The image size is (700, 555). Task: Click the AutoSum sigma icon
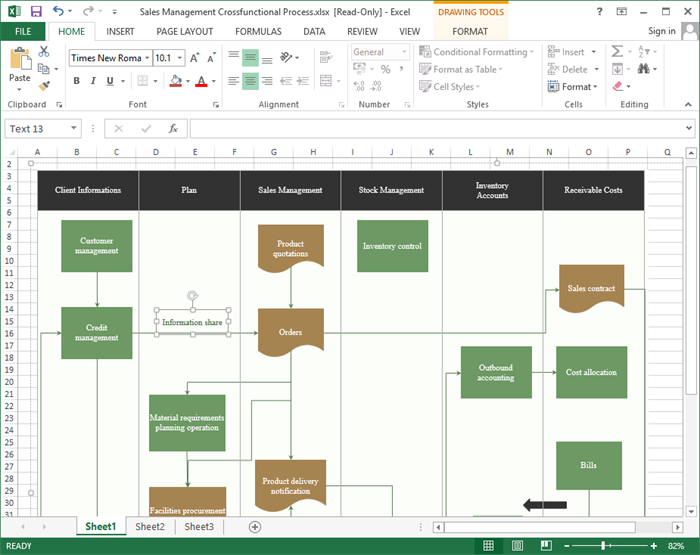pos(617,52)
